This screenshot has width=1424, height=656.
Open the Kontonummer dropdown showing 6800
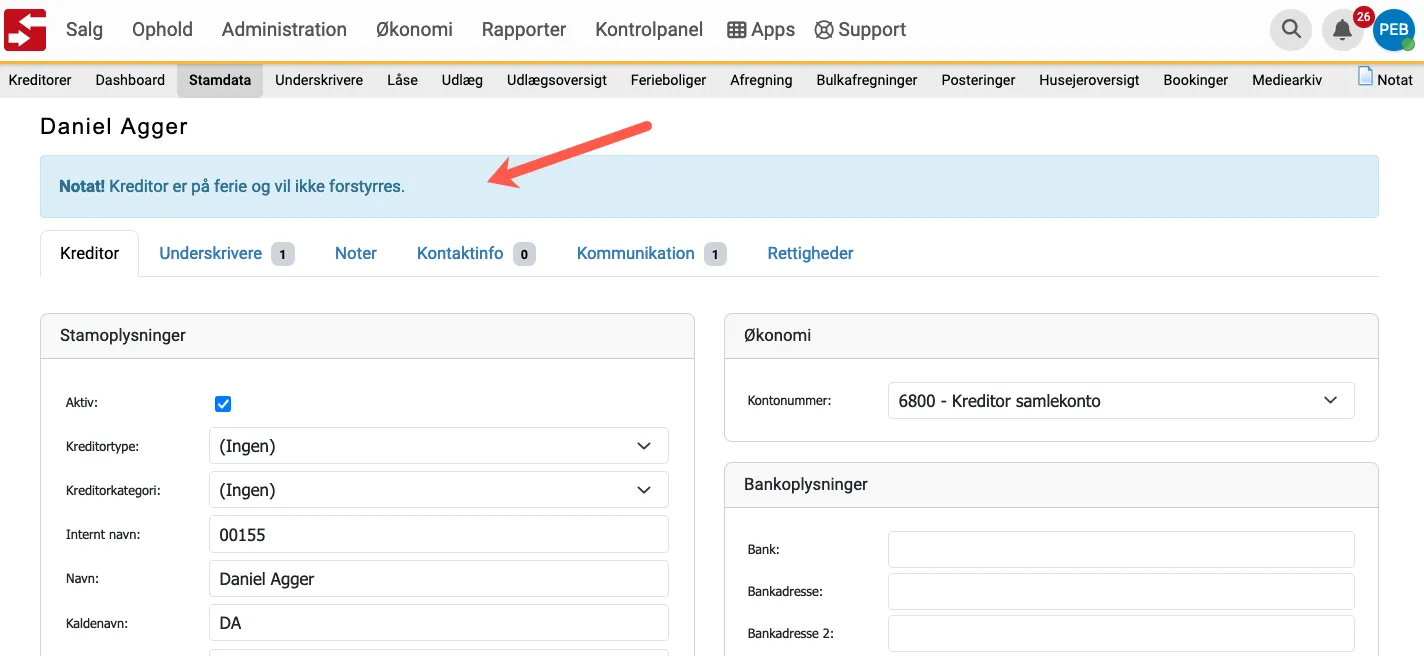tap(1120, 400)
